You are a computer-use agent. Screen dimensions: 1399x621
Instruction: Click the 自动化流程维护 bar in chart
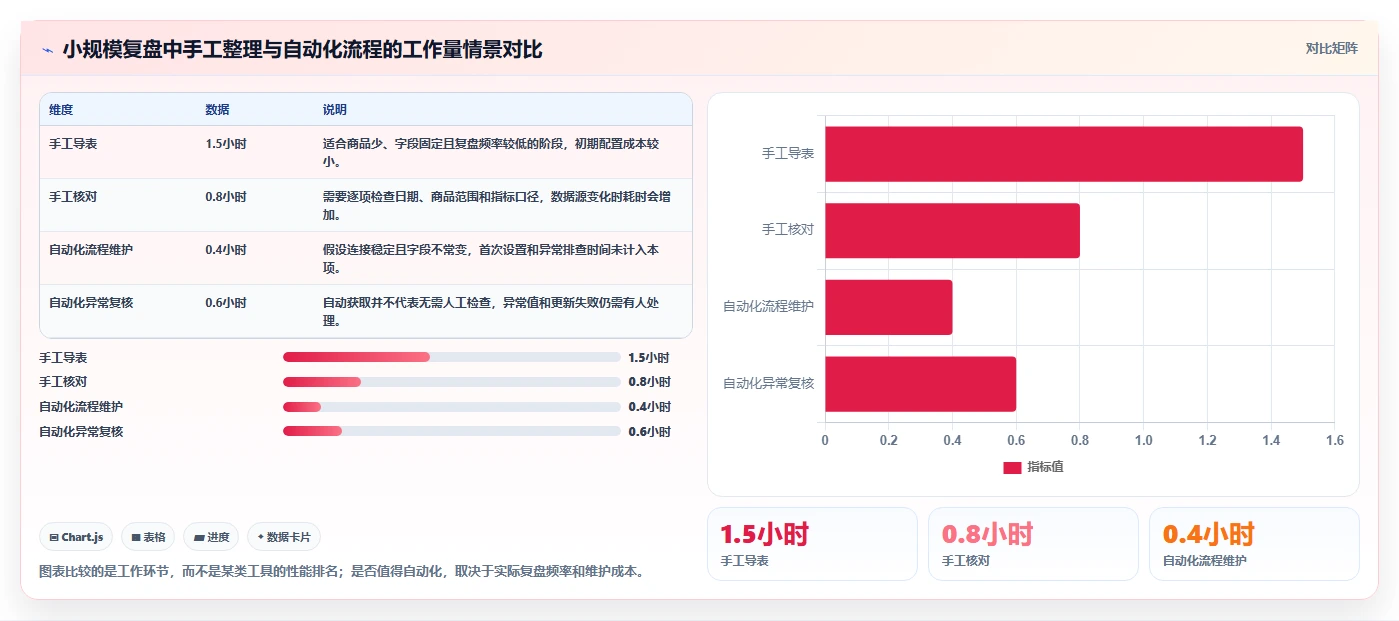coord(889,307)
